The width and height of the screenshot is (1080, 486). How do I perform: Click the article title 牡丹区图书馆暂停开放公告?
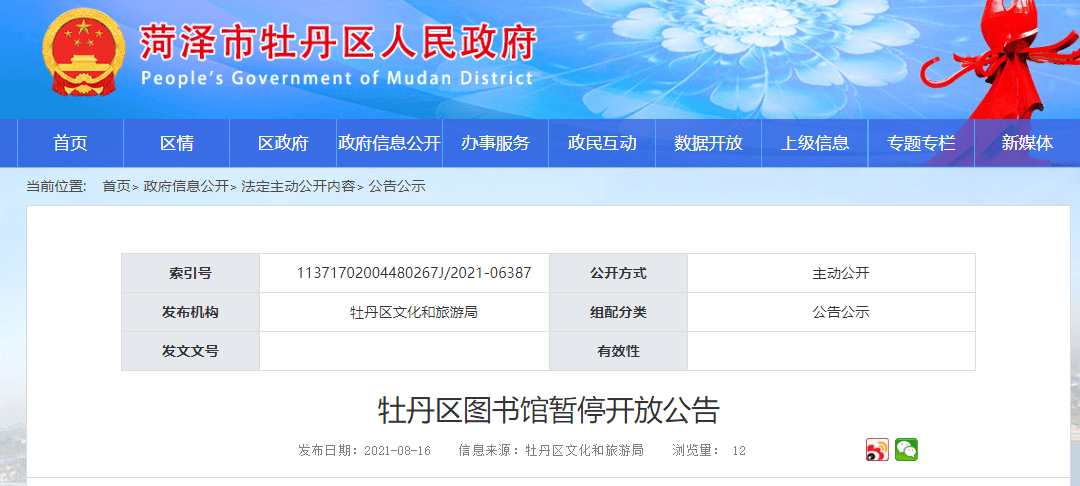coord(548,410)
